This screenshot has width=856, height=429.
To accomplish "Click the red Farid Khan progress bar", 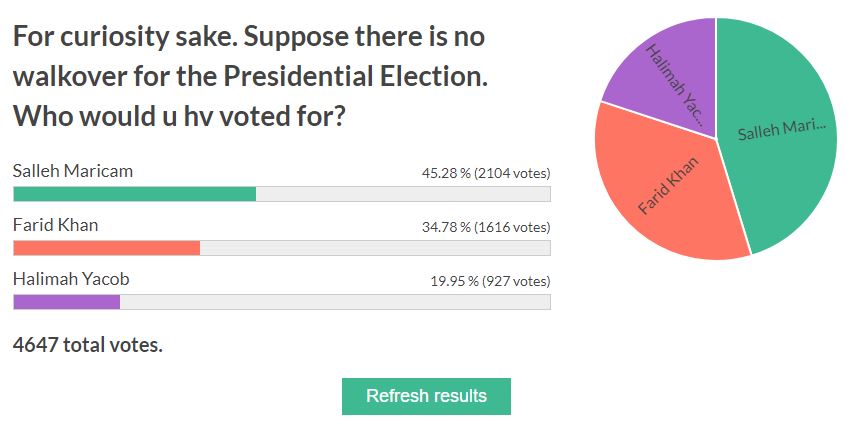I will tap(106, 248).
